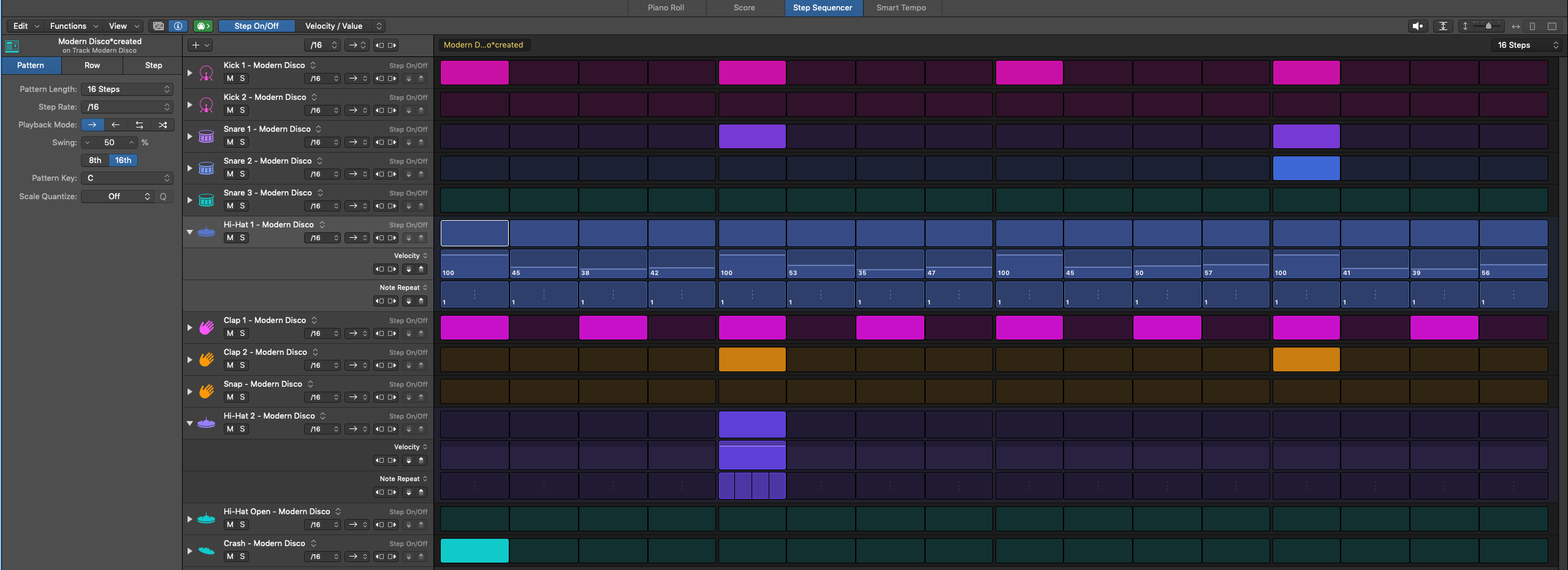Click the Snap orange hand icon

click(207, 392)
